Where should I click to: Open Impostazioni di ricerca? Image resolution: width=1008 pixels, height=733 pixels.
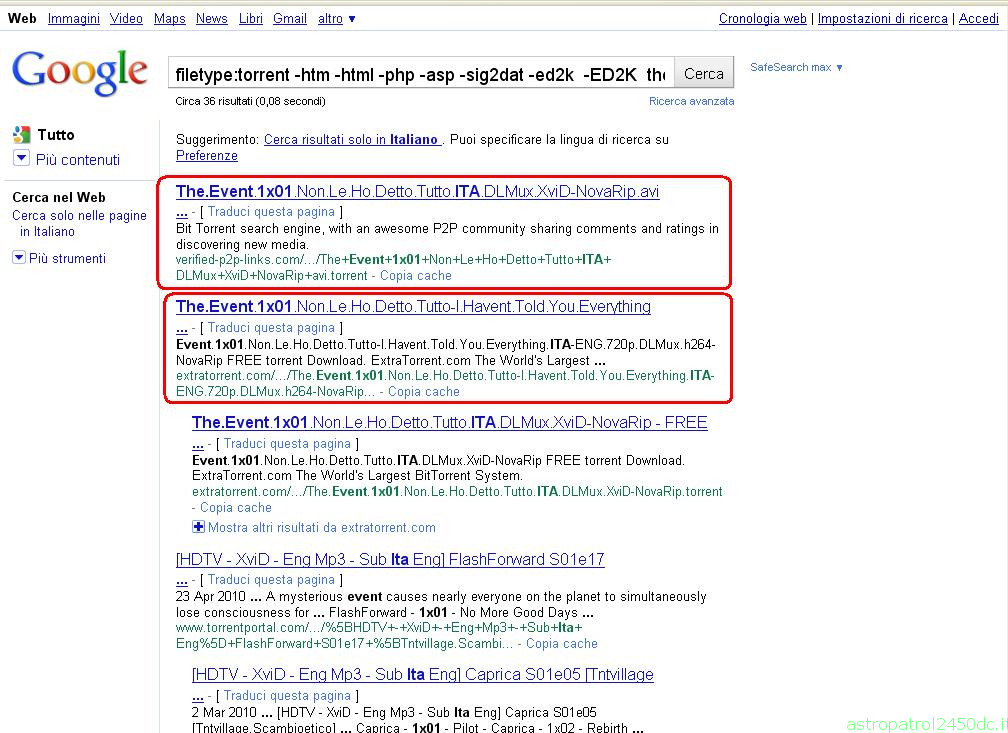(x=883, y=19)
